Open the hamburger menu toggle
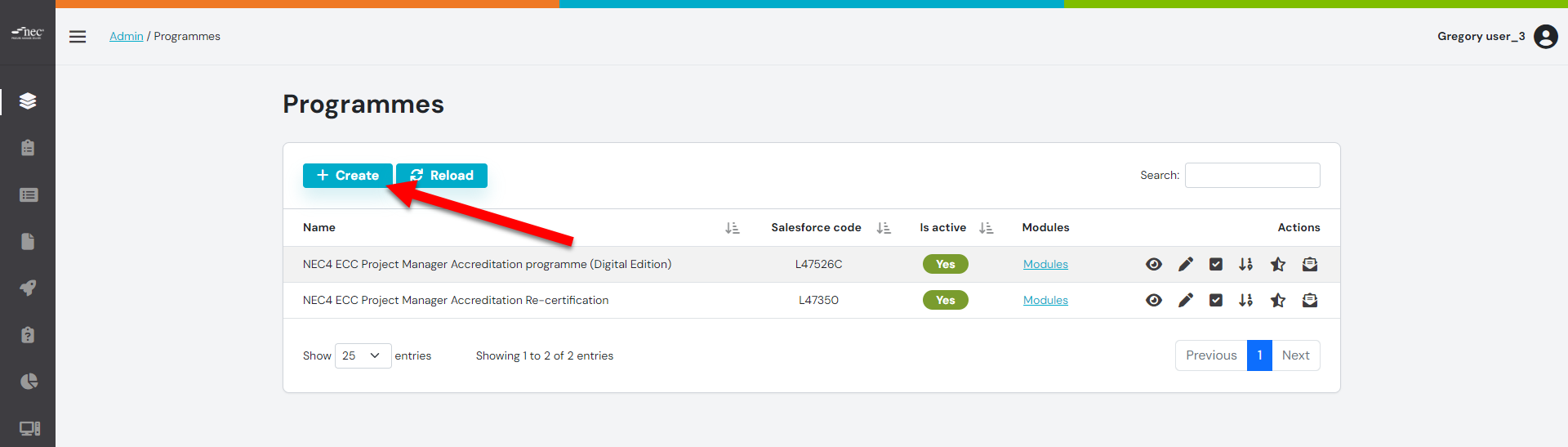Image resolution: width=1568 pixels, height=447 pixels. [78, 37]
